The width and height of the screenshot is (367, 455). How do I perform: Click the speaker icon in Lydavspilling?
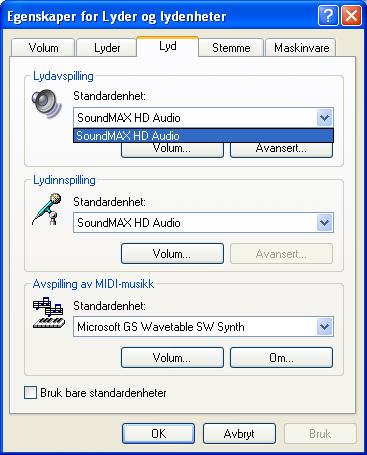tap(47, 104)
